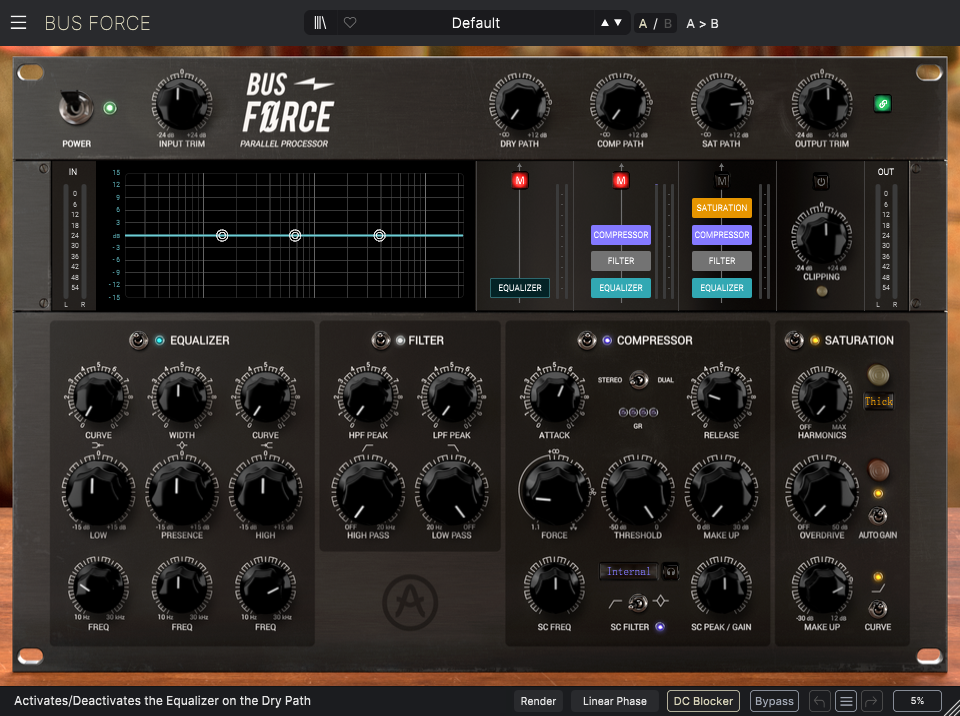Select the orange SATURATION block
The image size is (960, 716).
pos(722,208)
